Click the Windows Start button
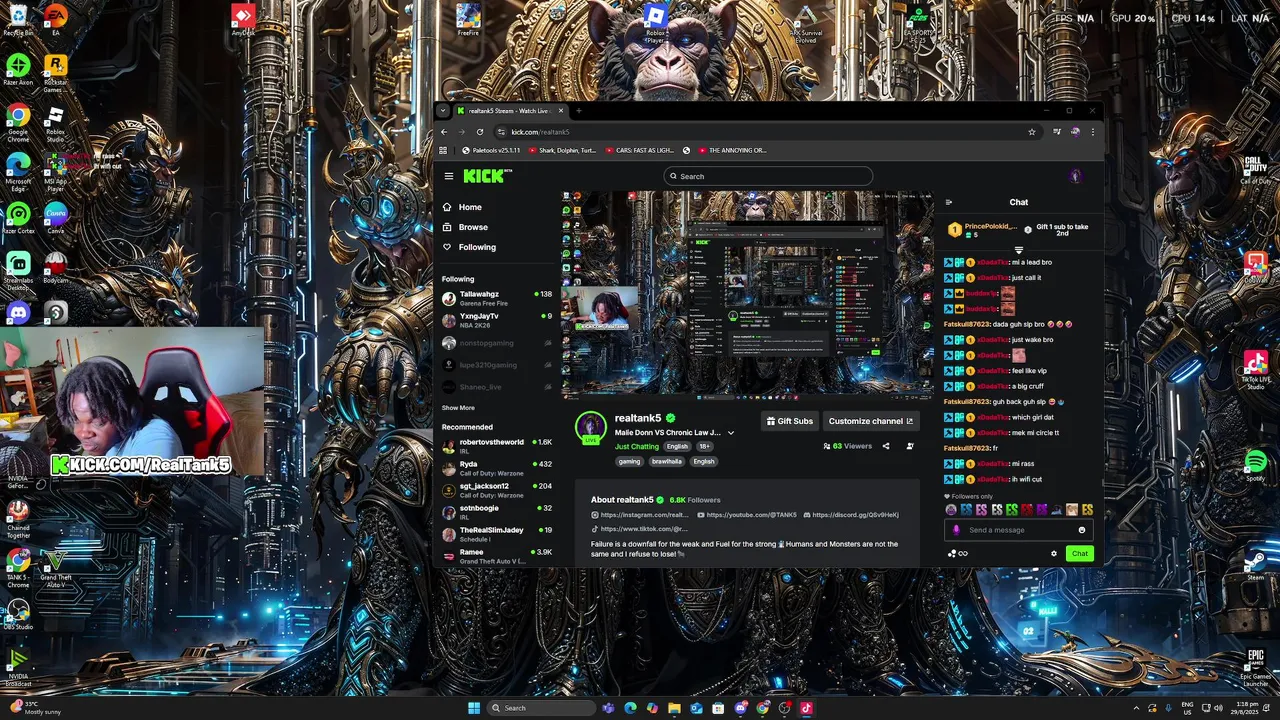This screenshot has width=1280, height=720. [474, 708]
